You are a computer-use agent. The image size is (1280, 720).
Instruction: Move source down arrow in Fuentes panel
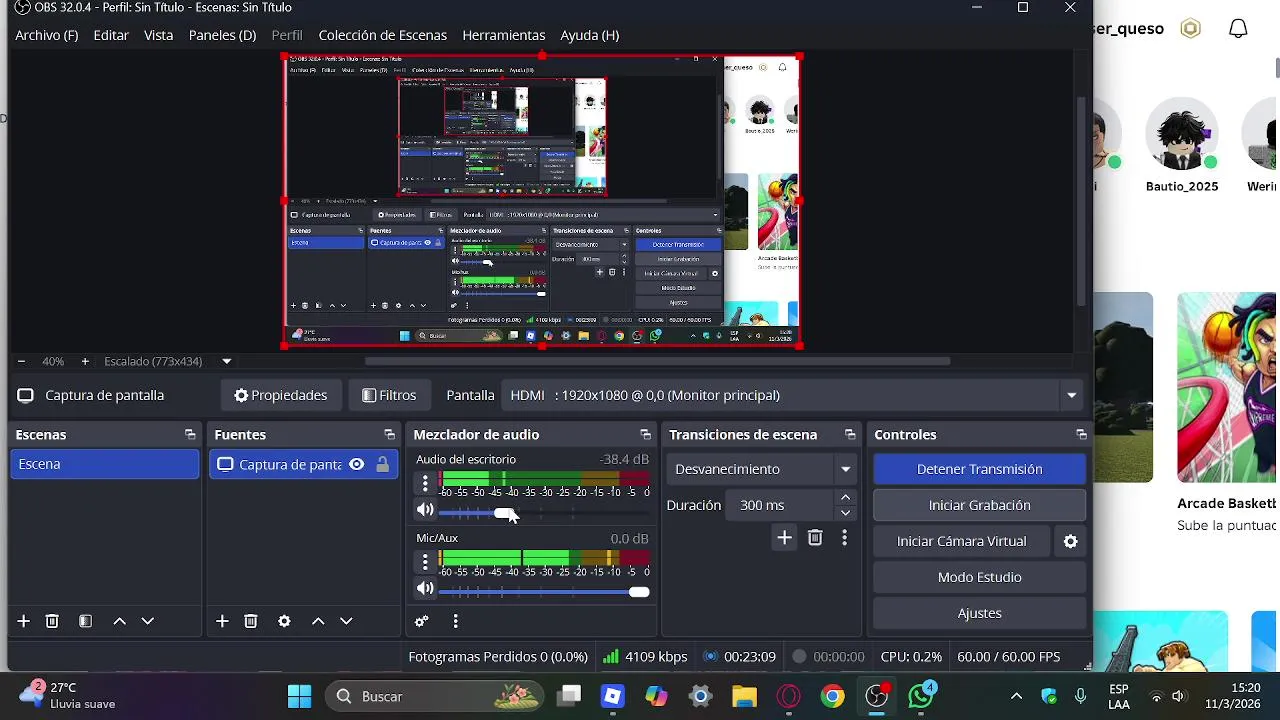coord(346,621)
